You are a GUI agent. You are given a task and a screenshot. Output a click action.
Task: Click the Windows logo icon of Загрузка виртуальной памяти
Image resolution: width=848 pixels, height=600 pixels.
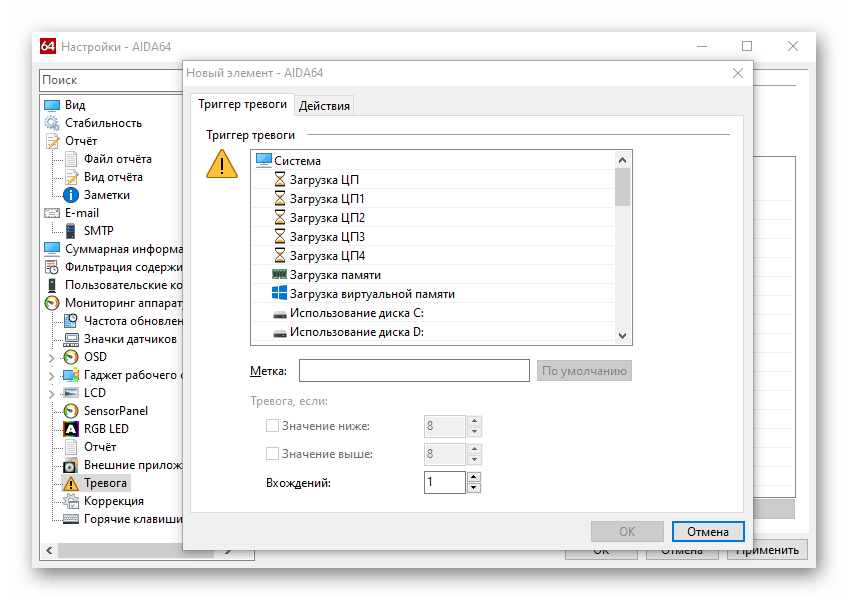[279, 293]
